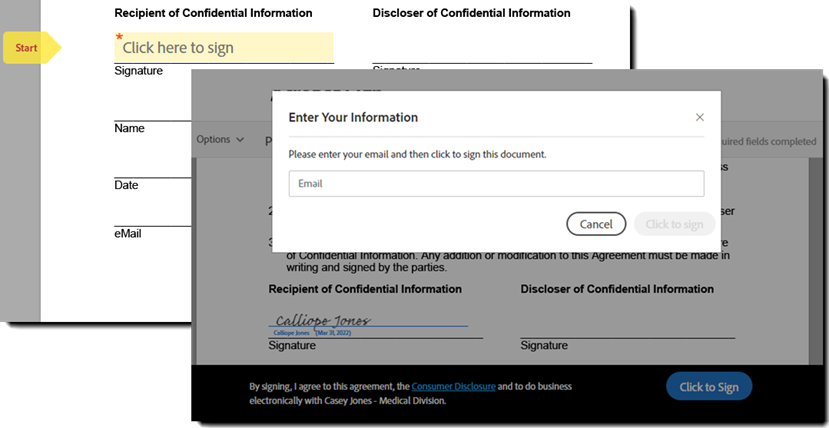Click the 'Enter Your Information' dialog title
The width and height of the screenshot is (829, 428).
pos(353,117)
